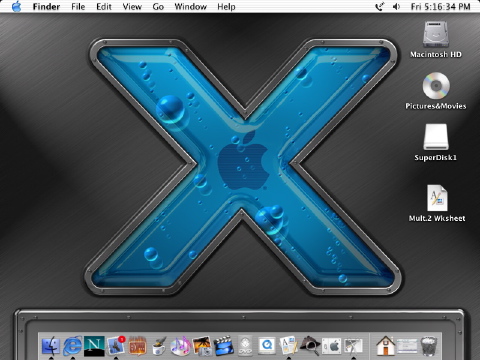The height and width of the screenshot is (360, 480).
Task: Click the modem phone status icon
Action: 380,7
